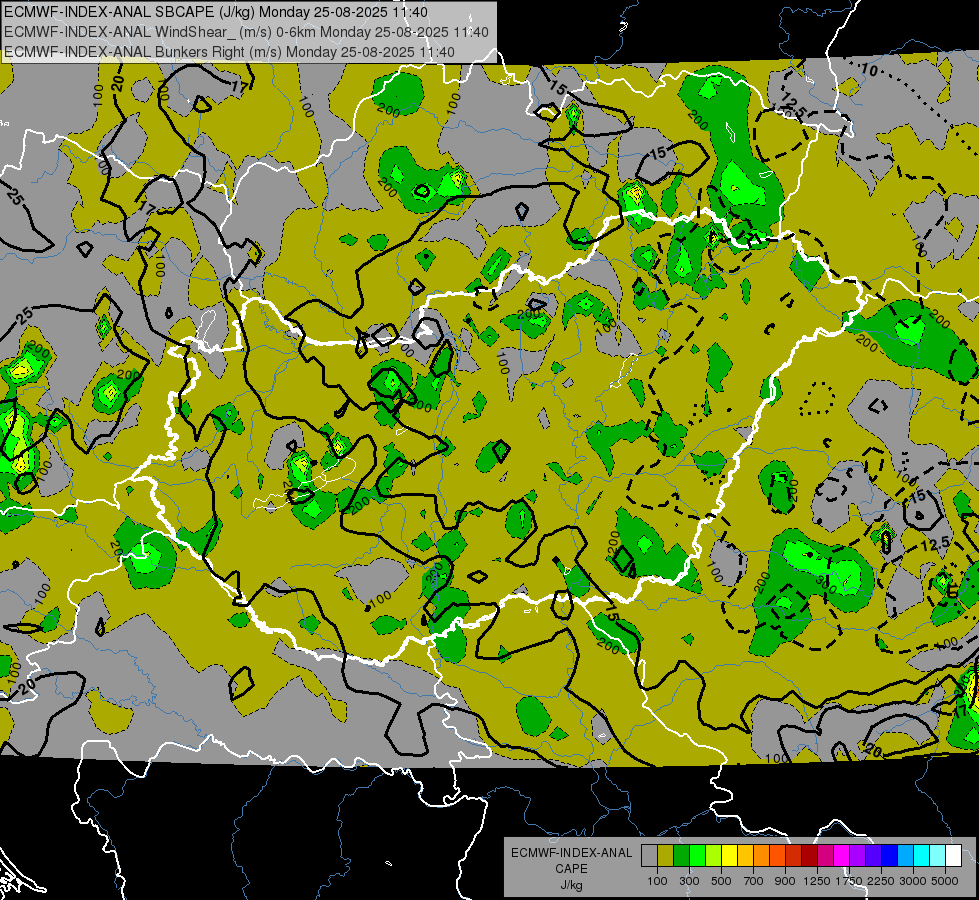Image resolution: width=979 pixels, height=900 pixels.
Task: Click the 2250 tick label in legend
Action: 882,881
